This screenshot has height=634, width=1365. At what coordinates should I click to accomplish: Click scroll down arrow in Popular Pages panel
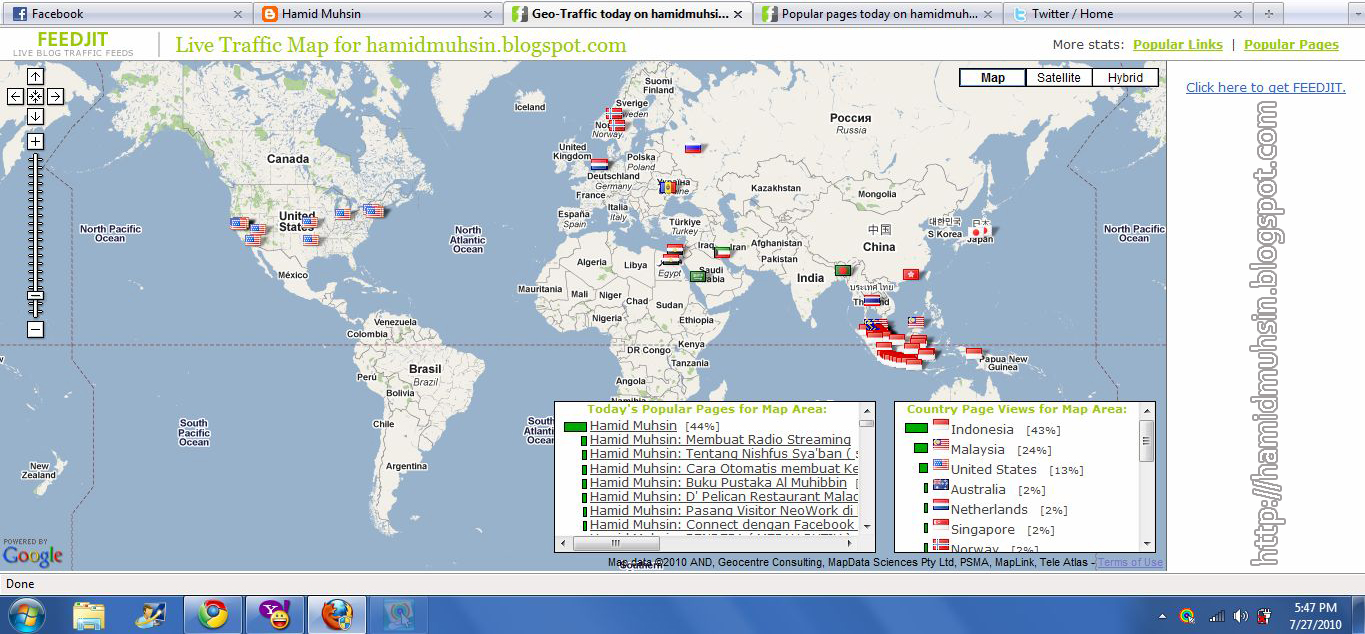866,527
